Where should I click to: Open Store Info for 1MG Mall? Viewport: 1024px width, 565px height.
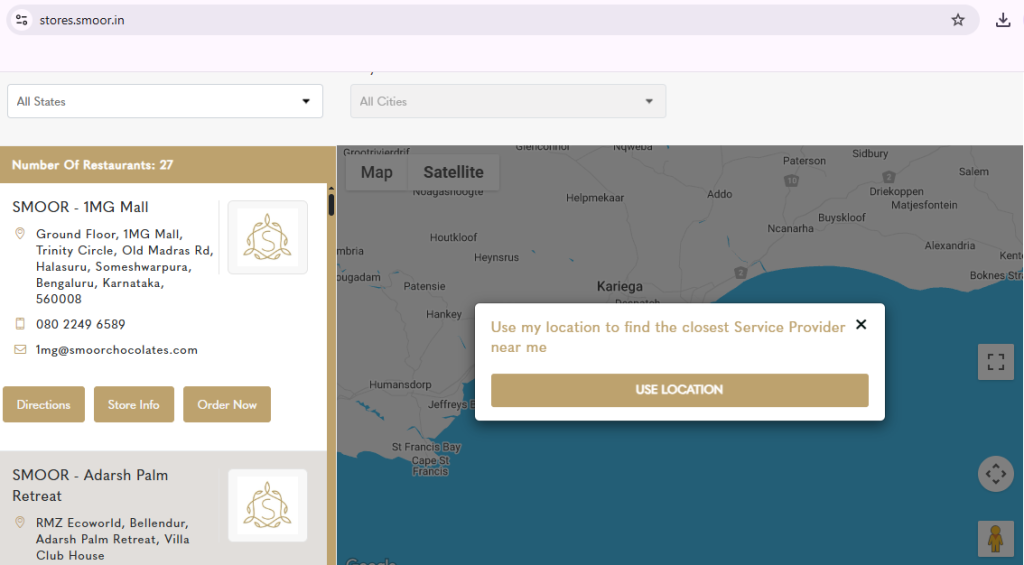tap(134, 404)
